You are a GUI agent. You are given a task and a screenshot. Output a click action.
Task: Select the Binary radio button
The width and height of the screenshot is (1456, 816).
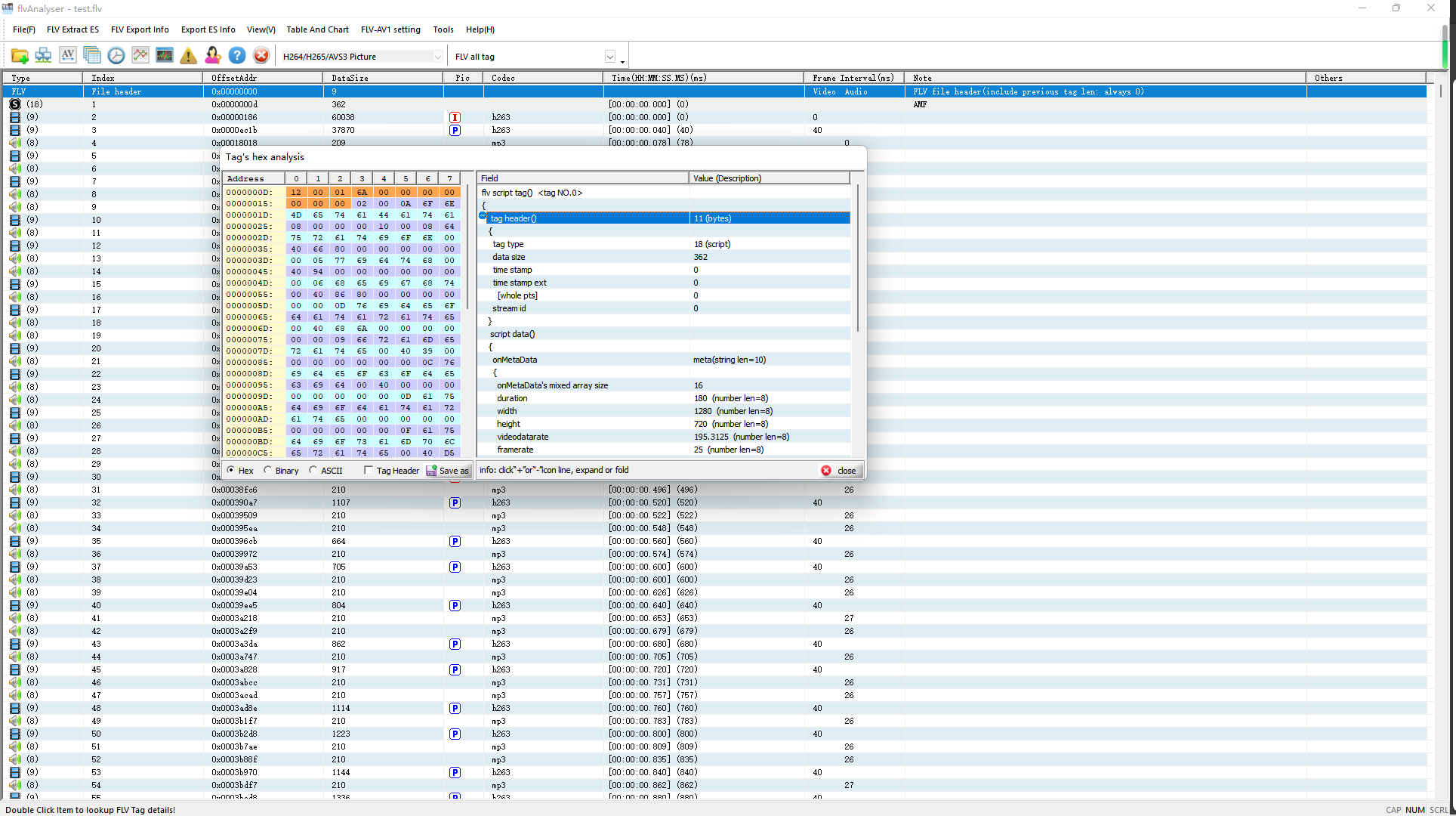[x=268, y=470]
